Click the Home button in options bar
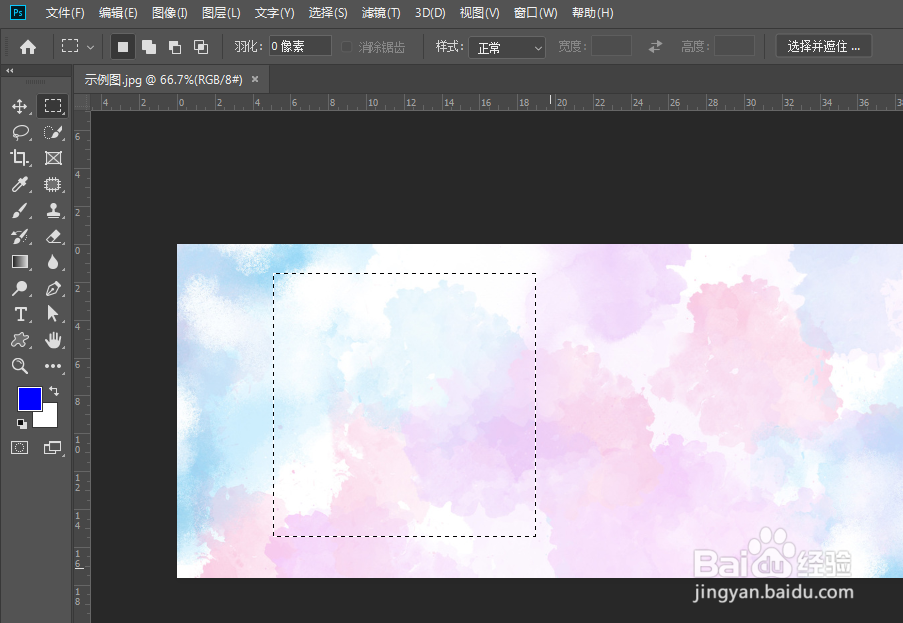The image size is (903, 623). click(28, 47)
